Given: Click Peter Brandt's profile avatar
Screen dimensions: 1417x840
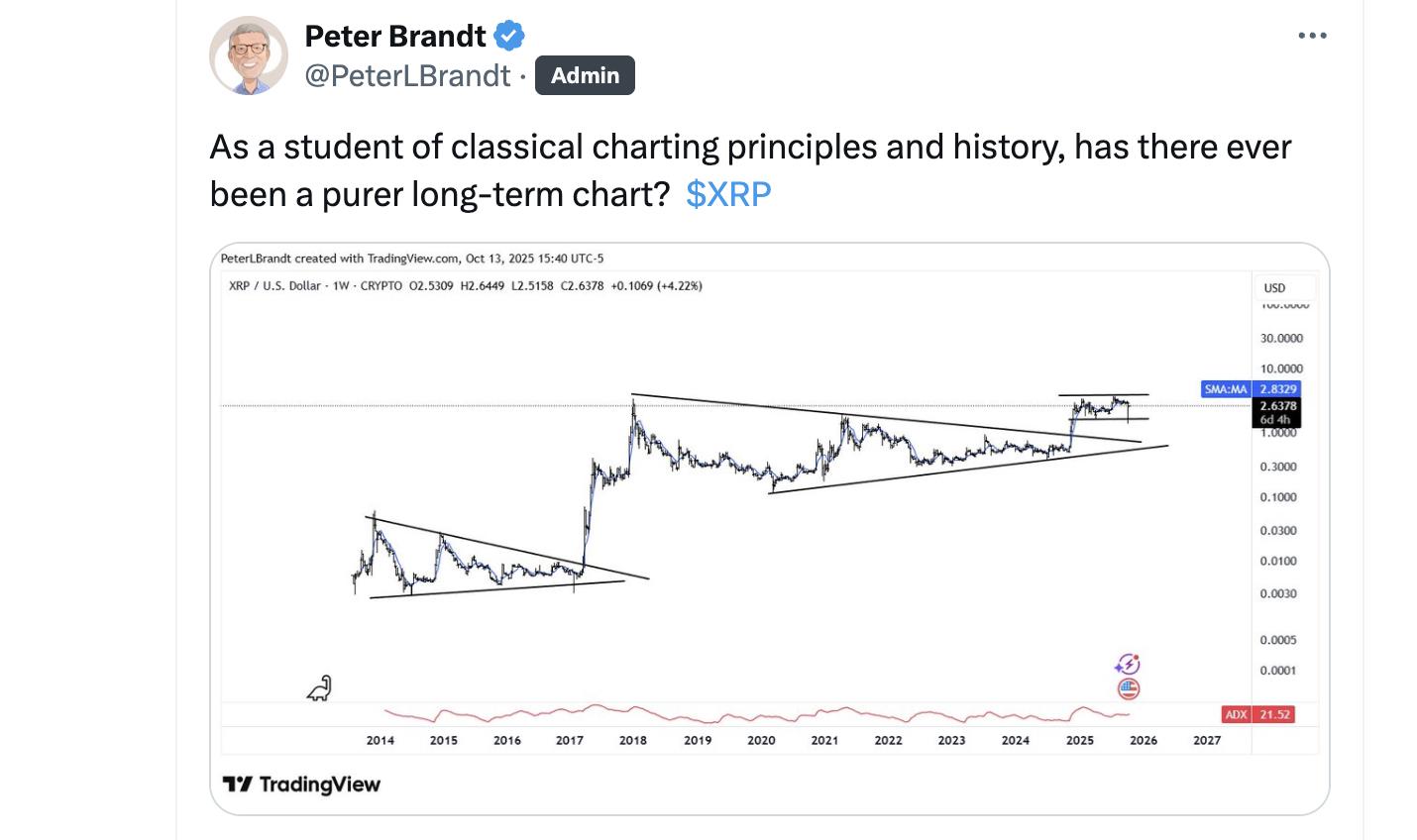Looking at the screenshot, I should pos(249,55).
